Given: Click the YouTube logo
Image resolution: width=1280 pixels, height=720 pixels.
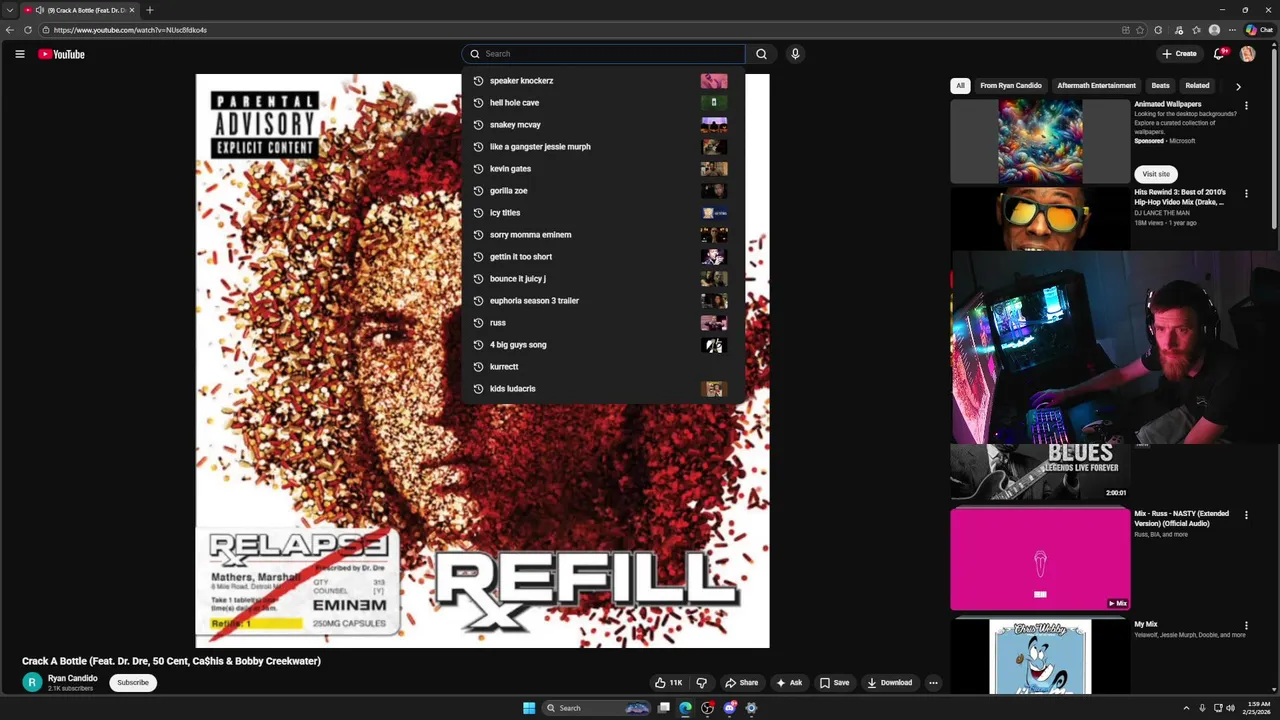Looking at the screenshot, I should click(x=61, y=54).
